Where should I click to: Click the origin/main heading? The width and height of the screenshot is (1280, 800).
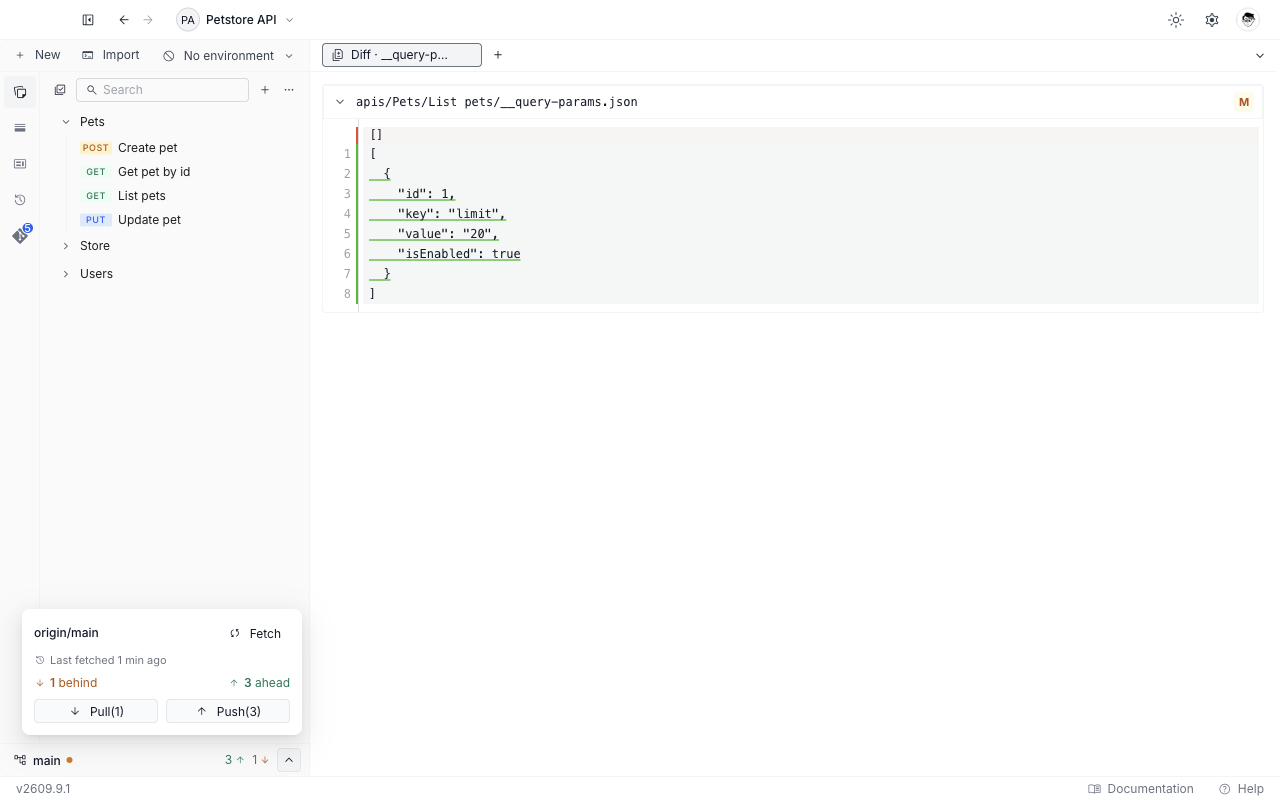pyautogui.click(x=66, y=633)
